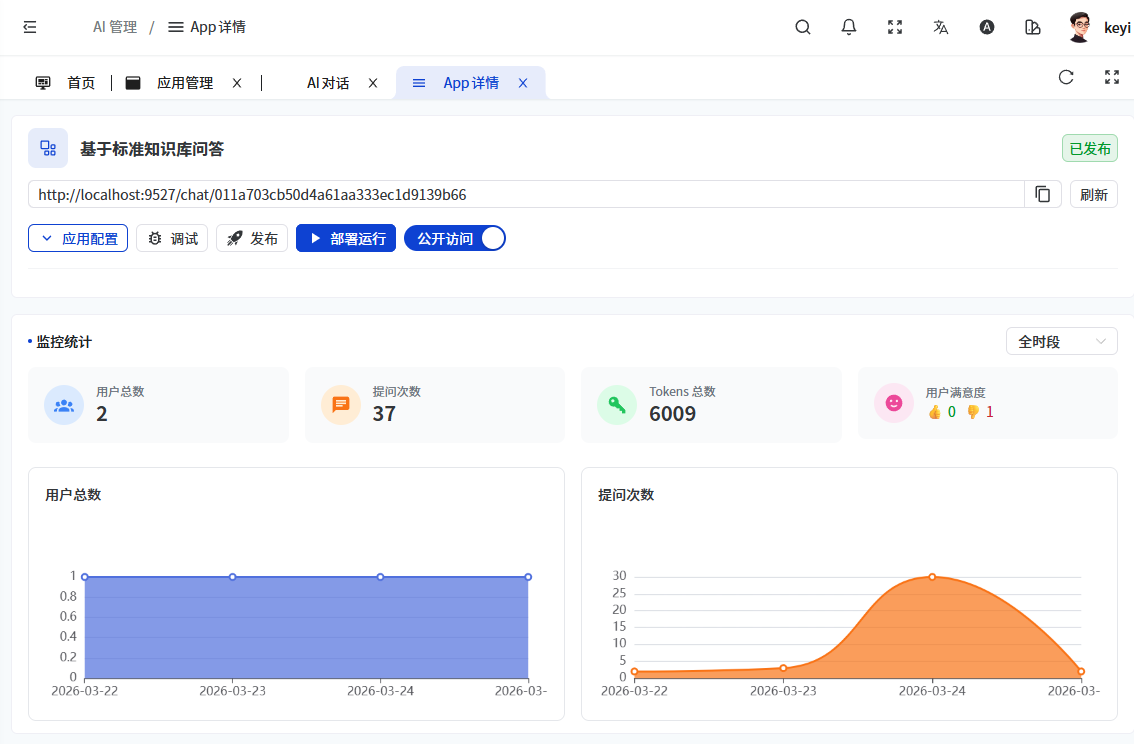Click the 部署运行 button

coord(346,238)
